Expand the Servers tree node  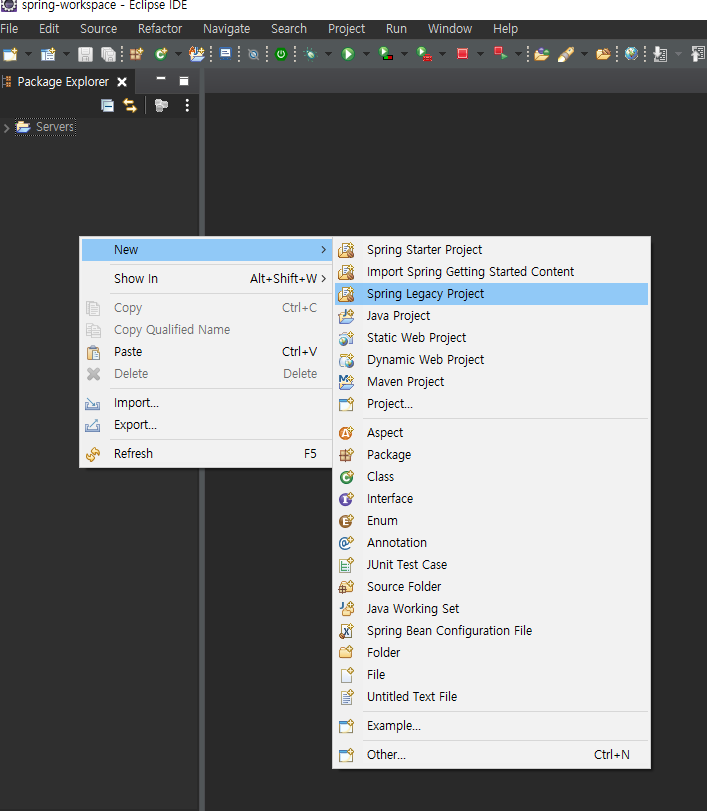[x=6, y=128]
